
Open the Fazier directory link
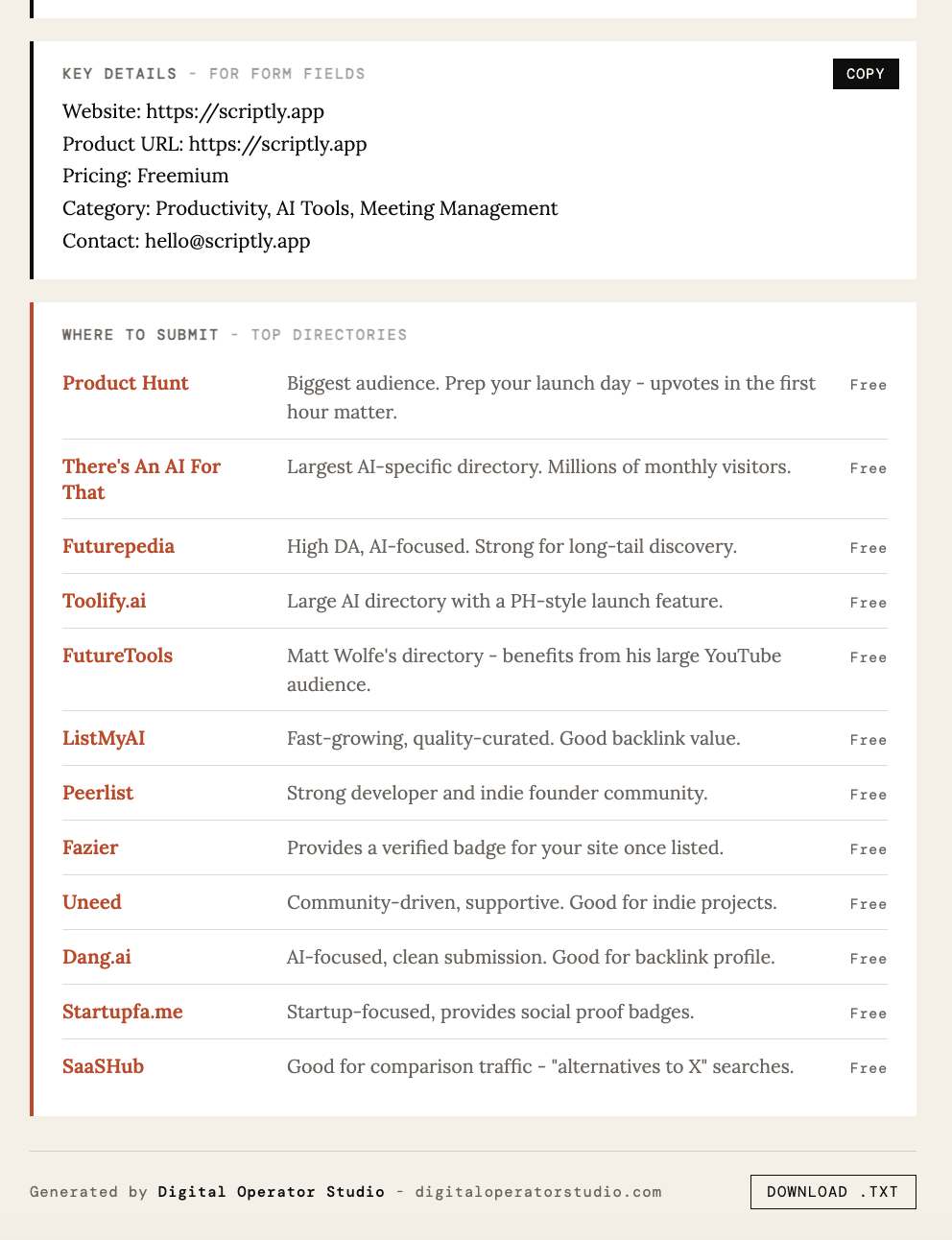click(90, 847)
